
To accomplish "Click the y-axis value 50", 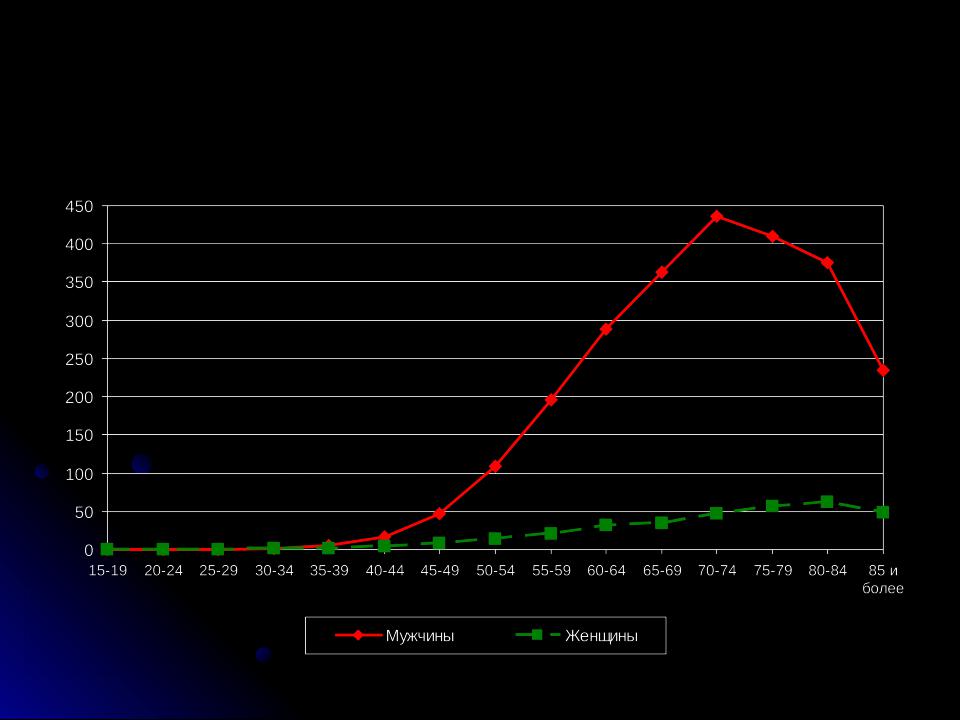I will coord(84,512).
